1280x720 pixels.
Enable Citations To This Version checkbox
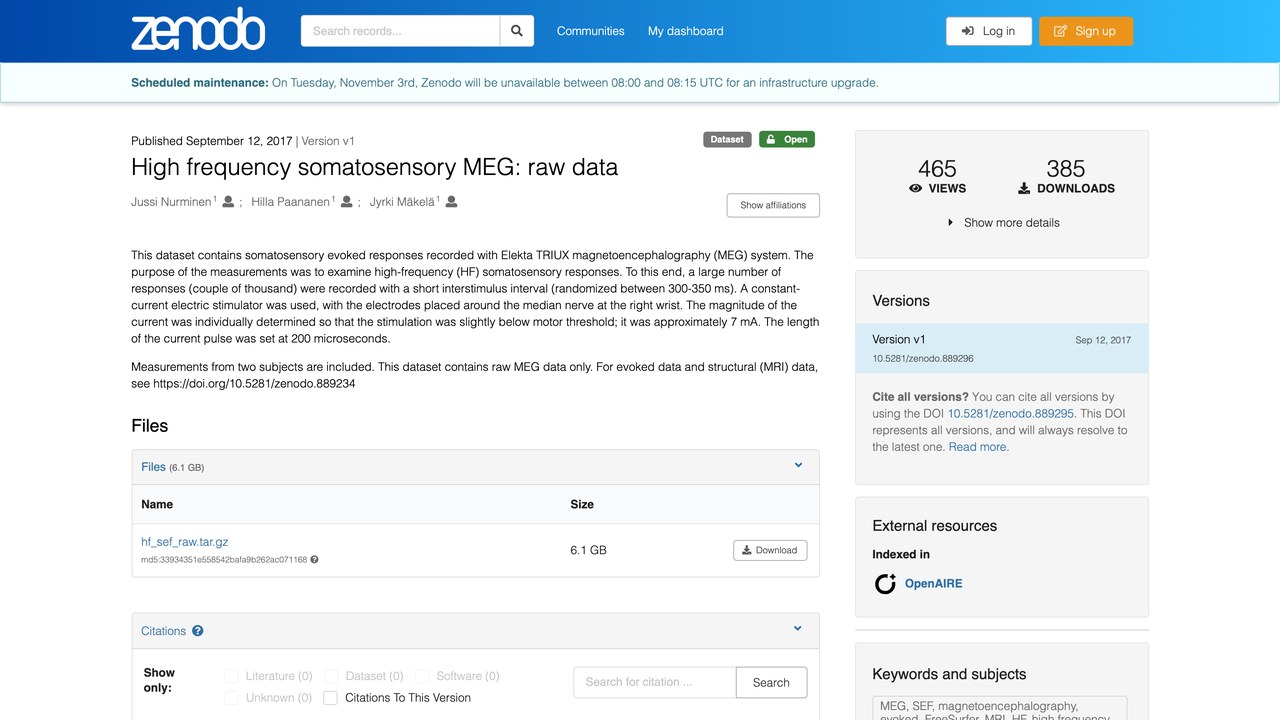point(330,698)
